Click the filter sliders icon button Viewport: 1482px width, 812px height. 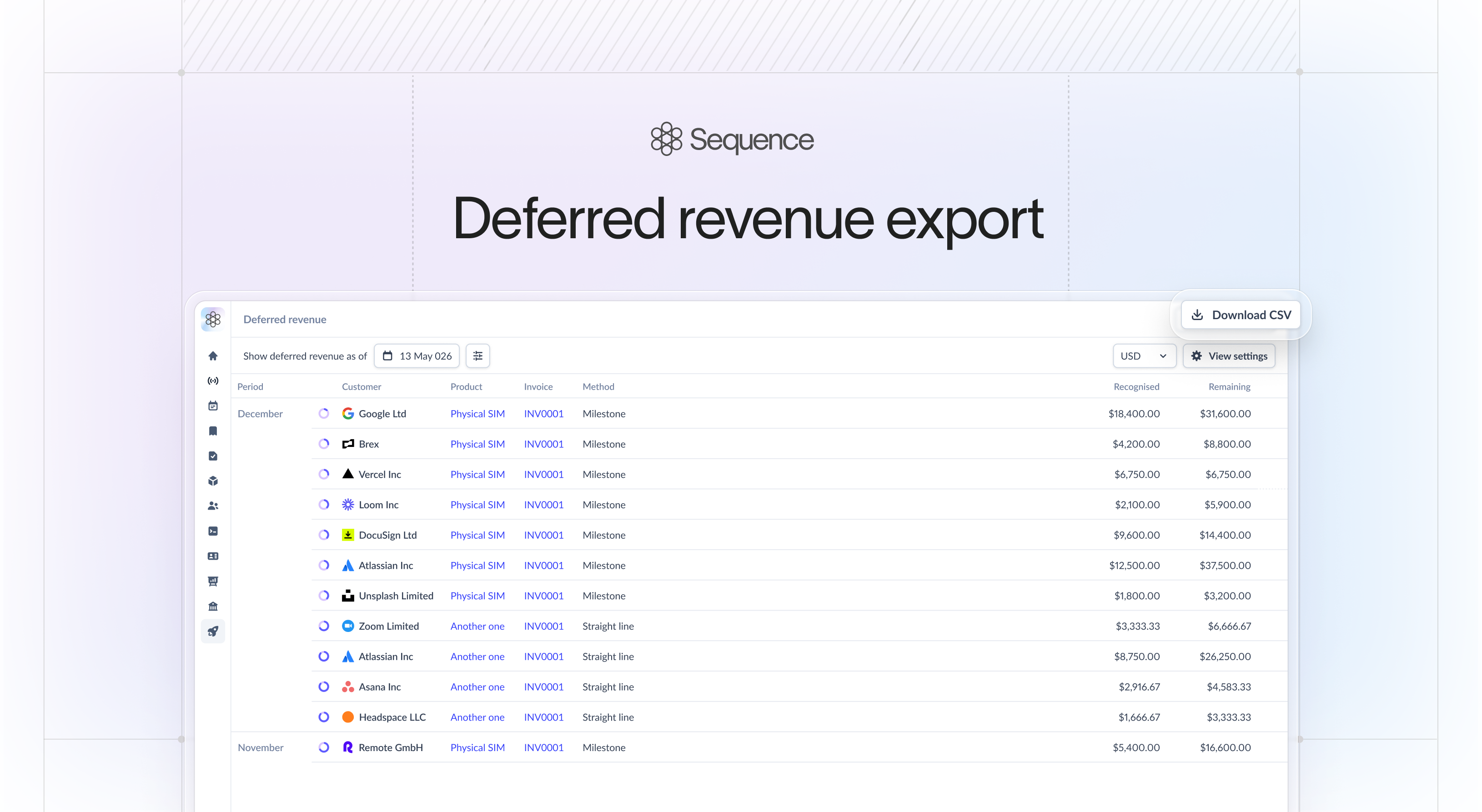(x=477, y=356)
